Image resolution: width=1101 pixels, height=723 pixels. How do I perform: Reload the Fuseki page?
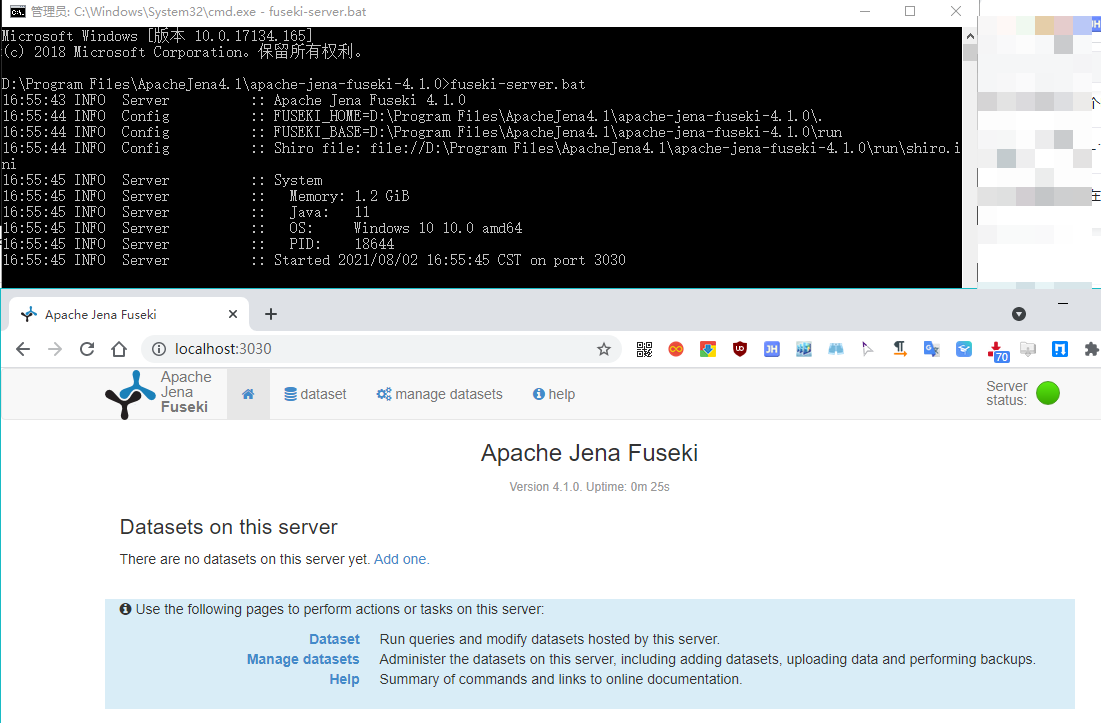click(87, 349)
